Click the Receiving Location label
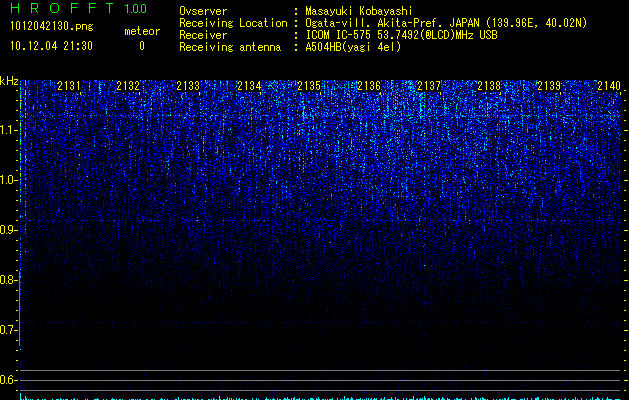The height and width of the screenshot is (400, 629). (x=233, y=23)
